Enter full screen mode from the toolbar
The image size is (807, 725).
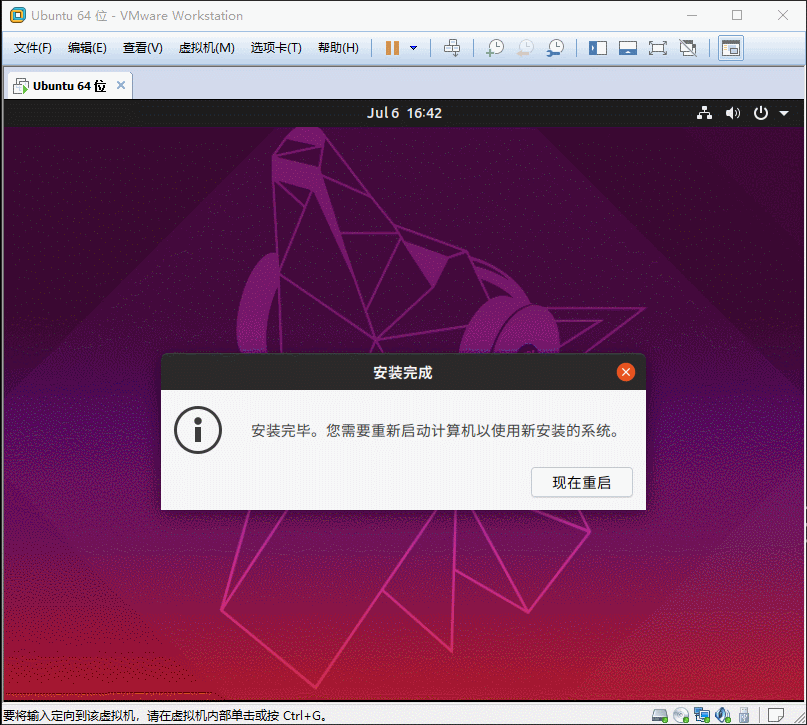[657, 48]
